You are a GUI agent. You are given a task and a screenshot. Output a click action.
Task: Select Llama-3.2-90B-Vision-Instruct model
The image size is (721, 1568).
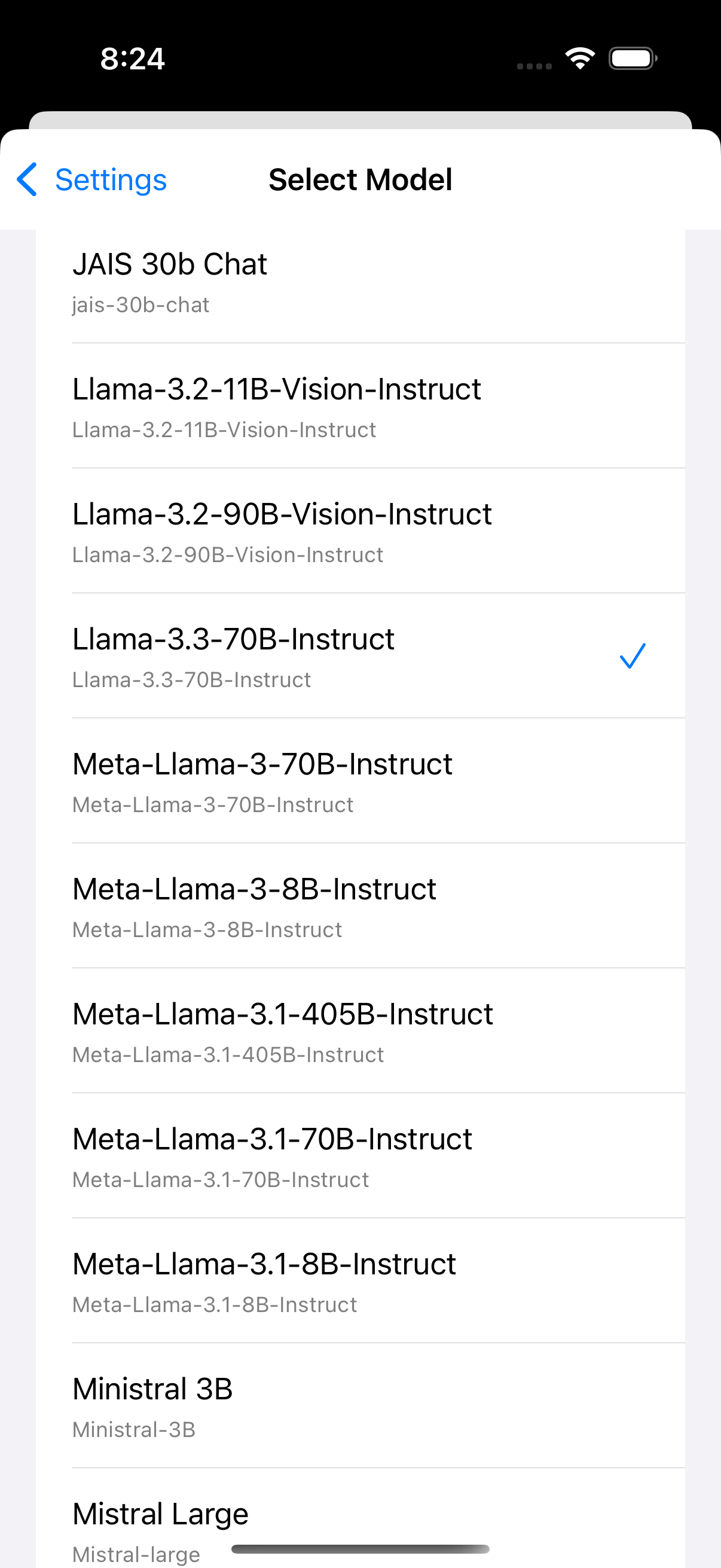pos(360,531)
